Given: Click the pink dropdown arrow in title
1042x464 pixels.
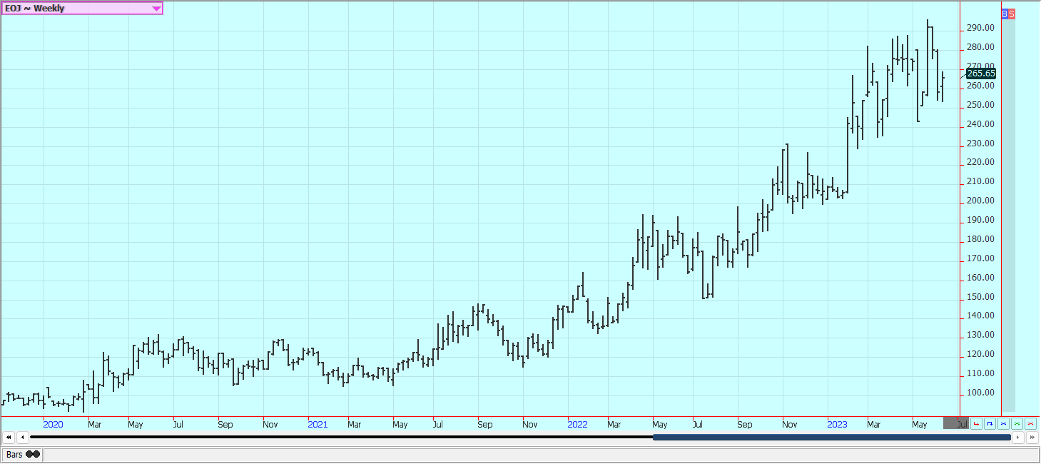Looking at the screenshot, I should [156, 8].
